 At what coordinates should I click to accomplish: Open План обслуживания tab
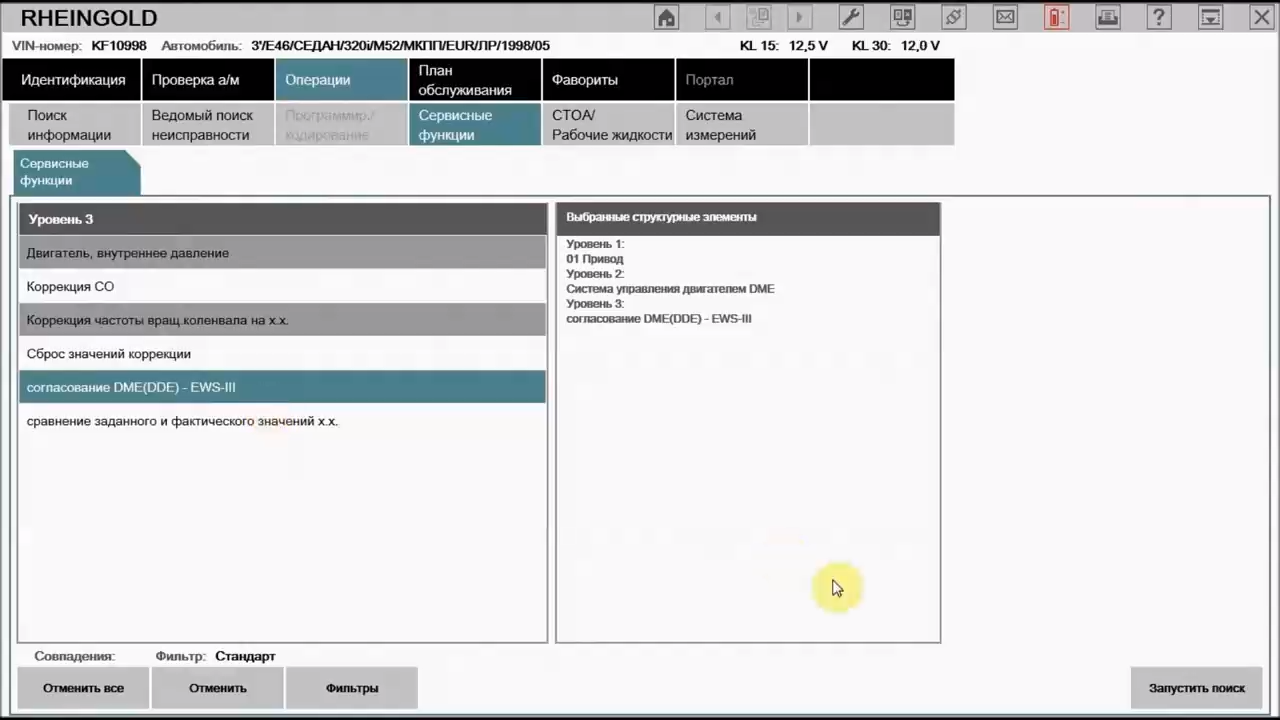(475, 80)
